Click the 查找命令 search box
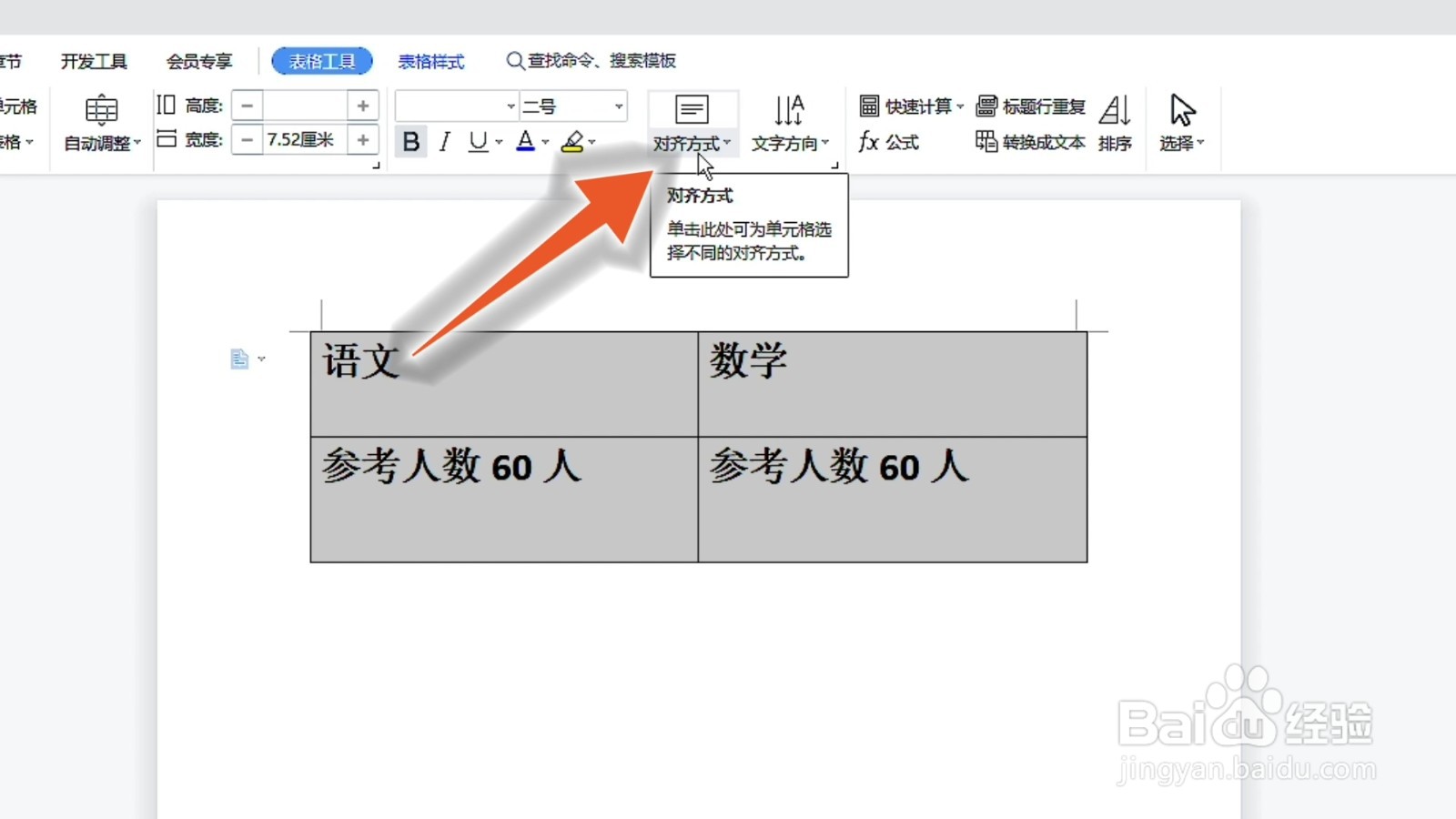The image size is (1456, 819). tap(591, 61)
